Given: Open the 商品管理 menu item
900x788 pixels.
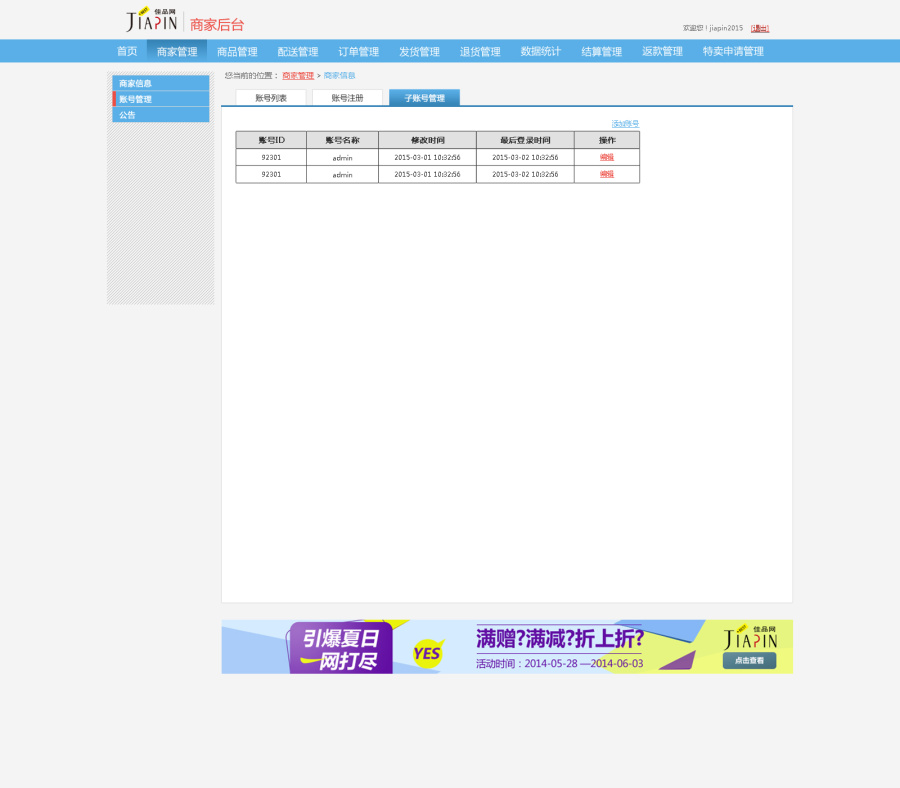Looking at the screenshot, I should click(x=237, y=50).
